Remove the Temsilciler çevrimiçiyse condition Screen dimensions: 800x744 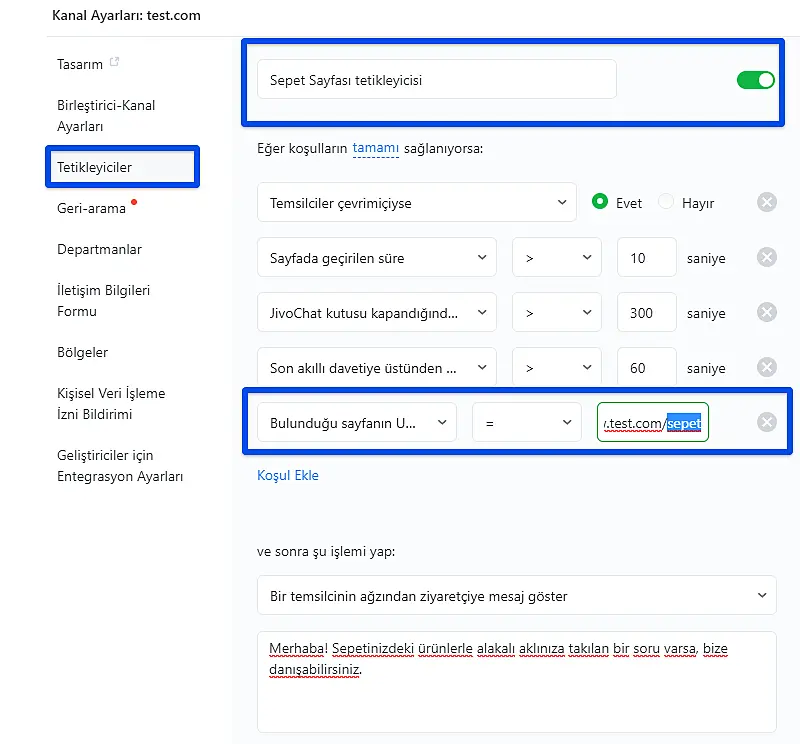point(767,203)
